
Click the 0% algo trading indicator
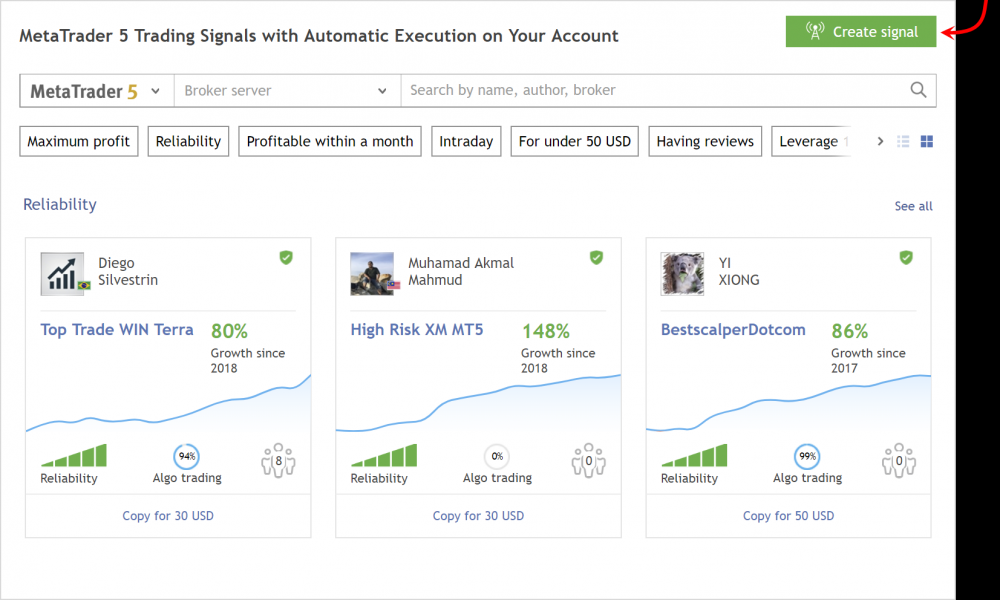coord(497,456)
